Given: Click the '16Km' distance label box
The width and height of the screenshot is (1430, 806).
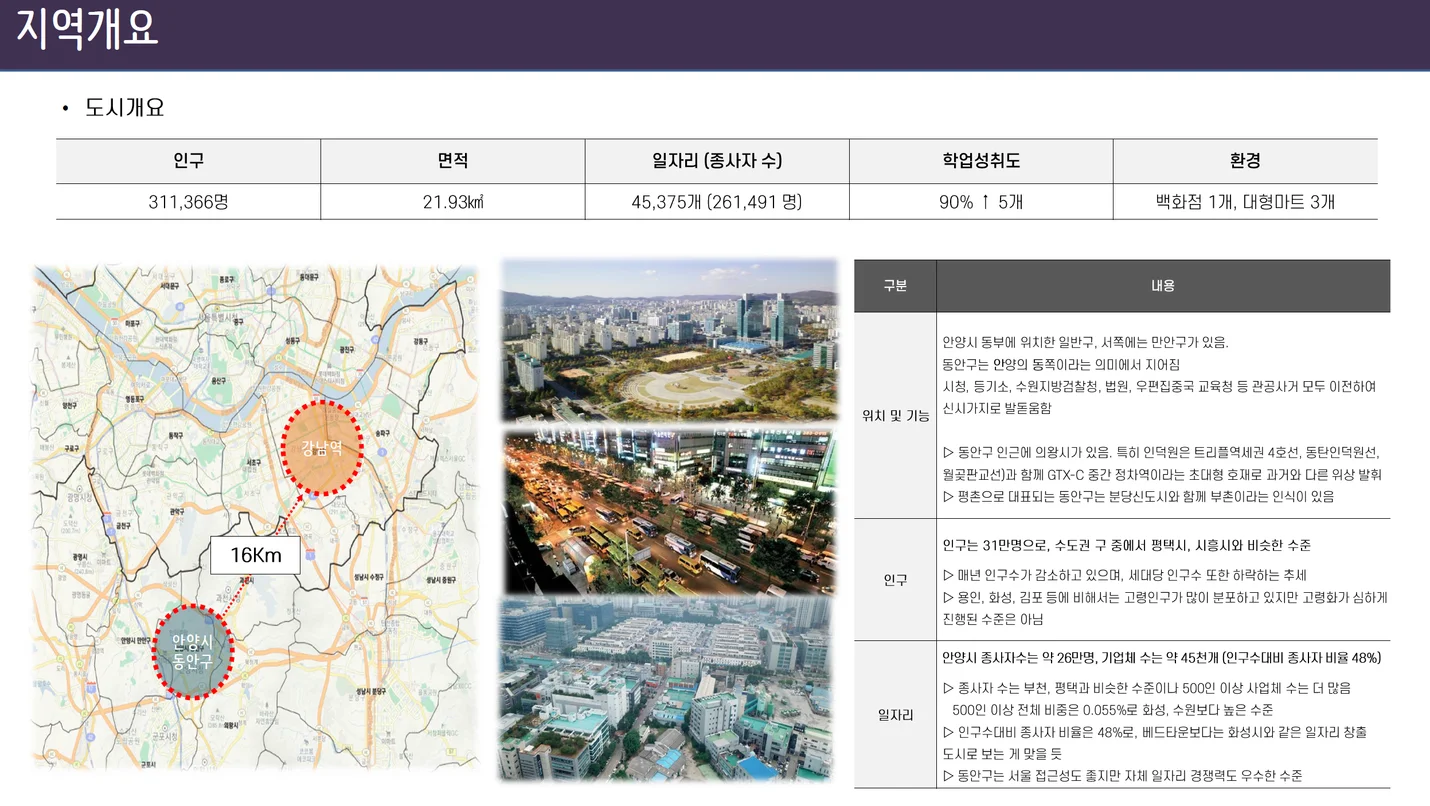Looking at the screenshot, I should pyautogui.click(x=255, y=555).
